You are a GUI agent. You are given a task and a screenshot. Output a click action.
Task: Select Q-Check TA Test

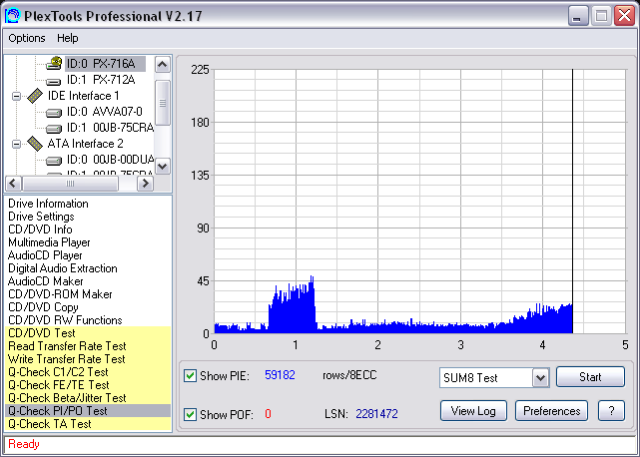(88, 424)
